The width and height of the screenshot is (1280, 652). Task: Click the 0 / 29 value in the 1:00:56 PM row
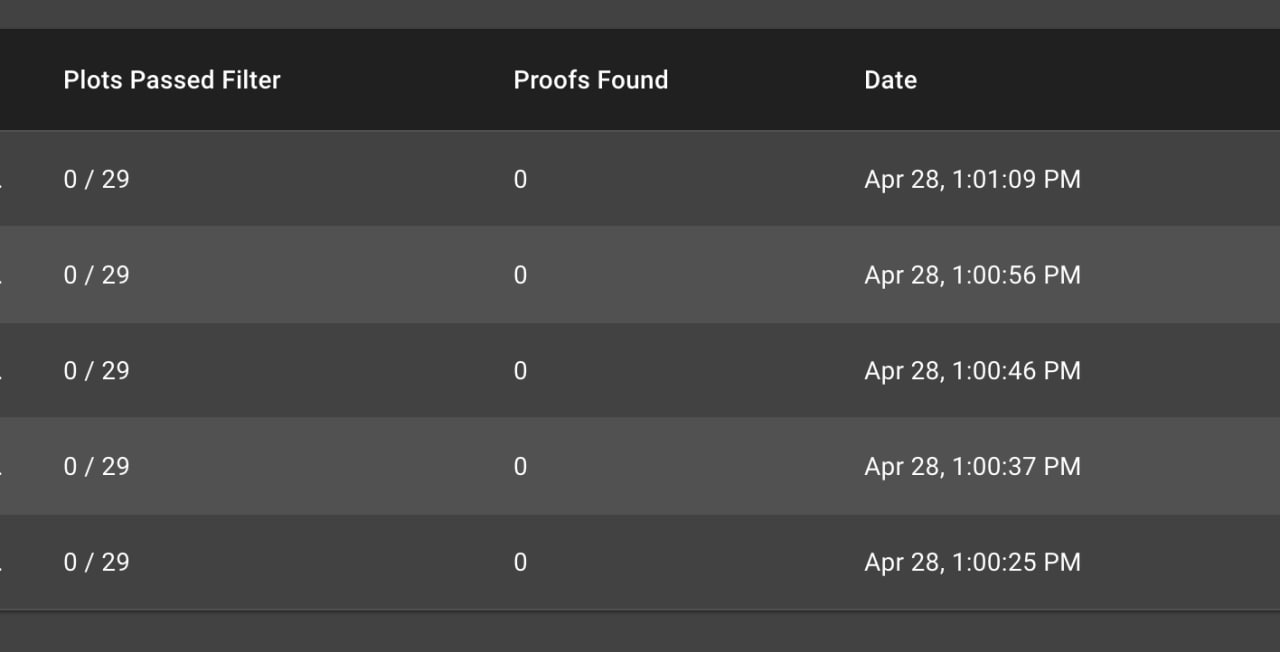click(97, 275)
